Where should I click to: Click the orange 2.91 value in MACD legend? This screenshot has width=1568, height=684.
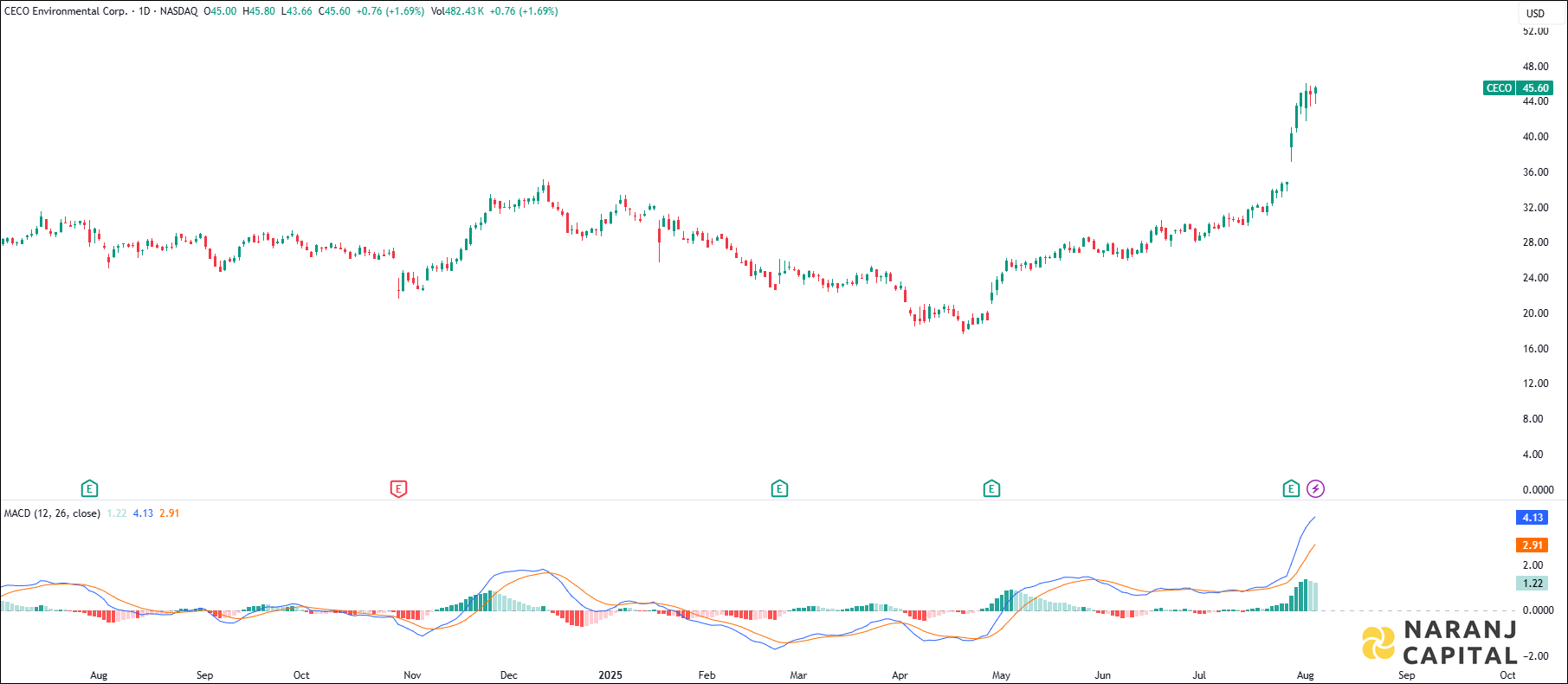[x=169, y=513]
